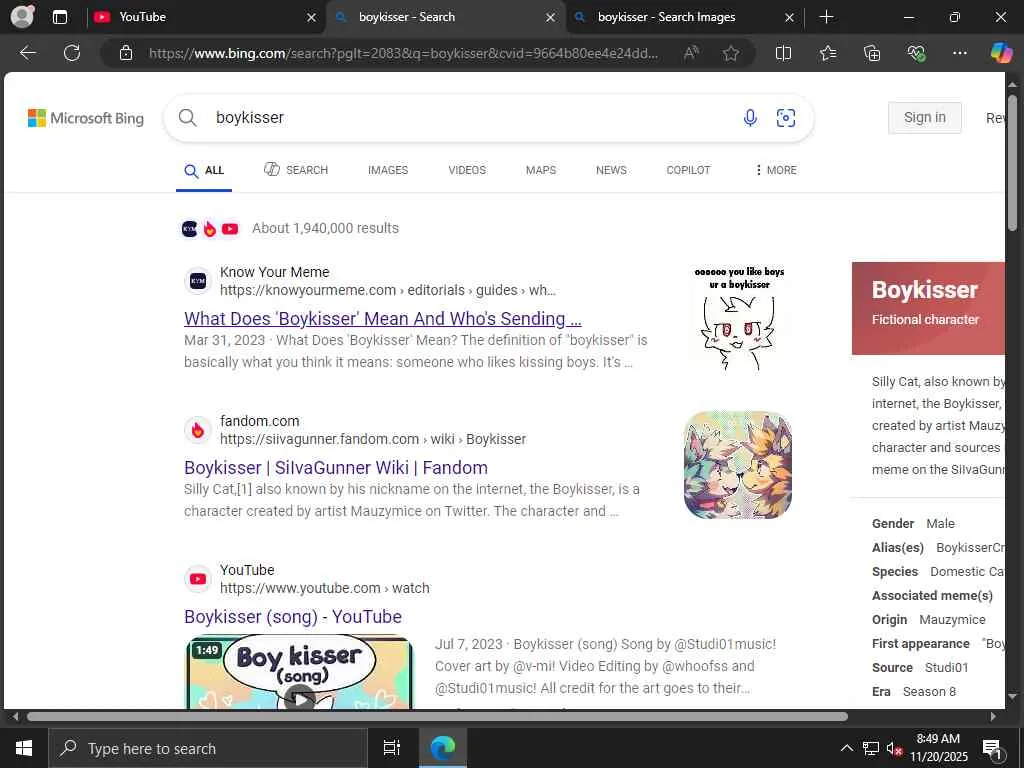Open a new tab with plus icon
1024x768 pixels.
(x=826, y=17)
